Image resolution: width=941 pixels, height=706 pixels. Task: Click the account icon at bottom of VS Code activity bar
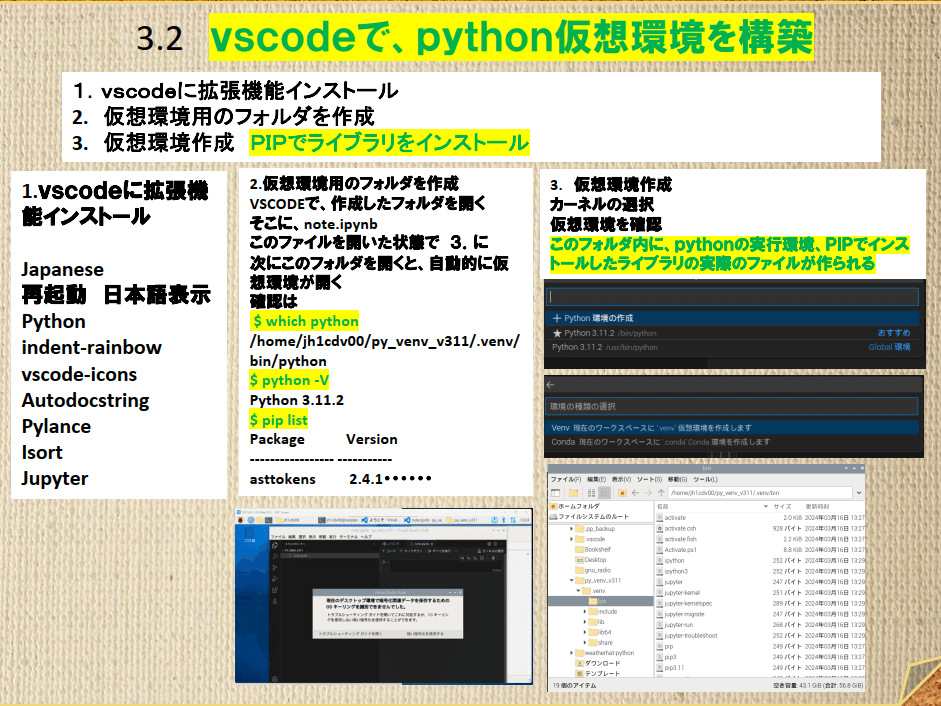click(x=275, y=679)
